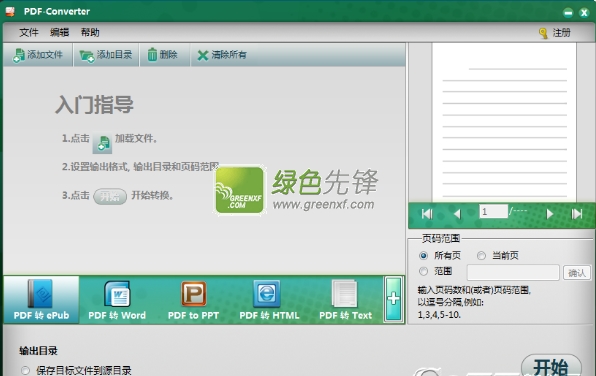Click the green plus button for more formats
Screen dimensions: 596x376
(393, 299)
